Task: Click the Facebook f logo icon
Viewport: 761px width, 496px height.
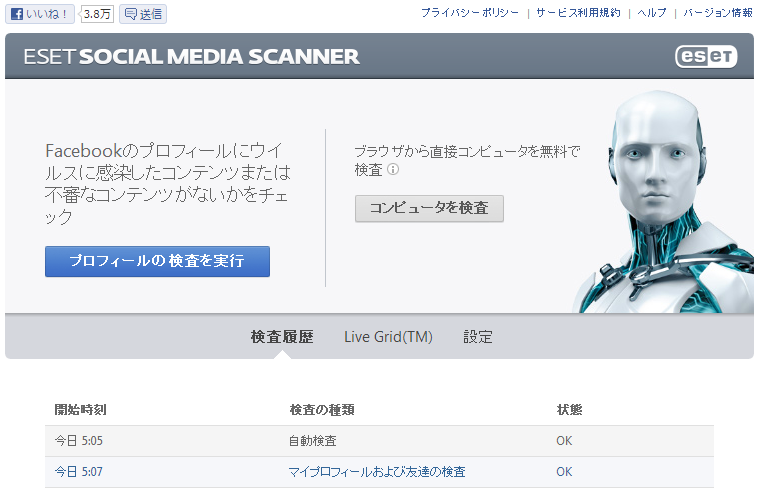Action: pos(17,14)
